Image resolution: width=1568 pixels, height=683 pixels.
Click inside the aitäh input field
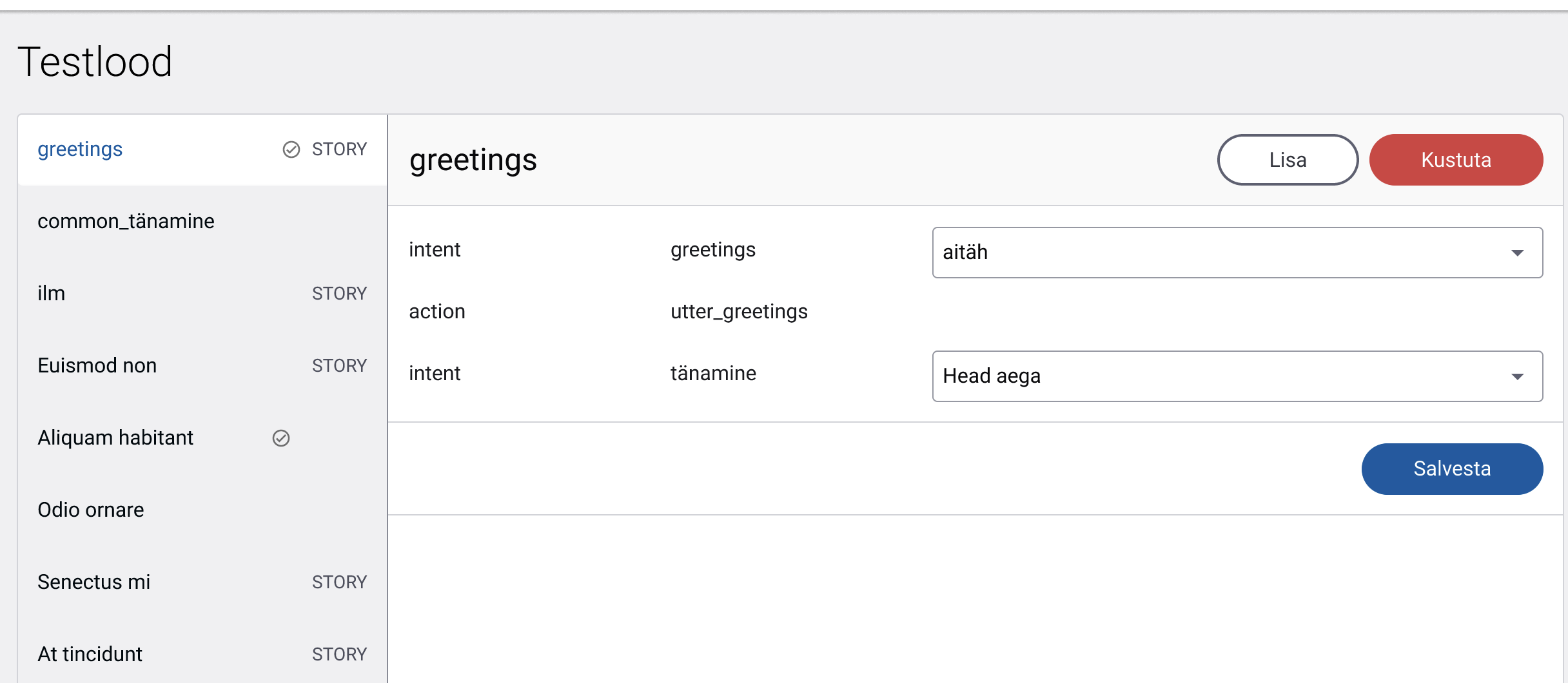1096,253
